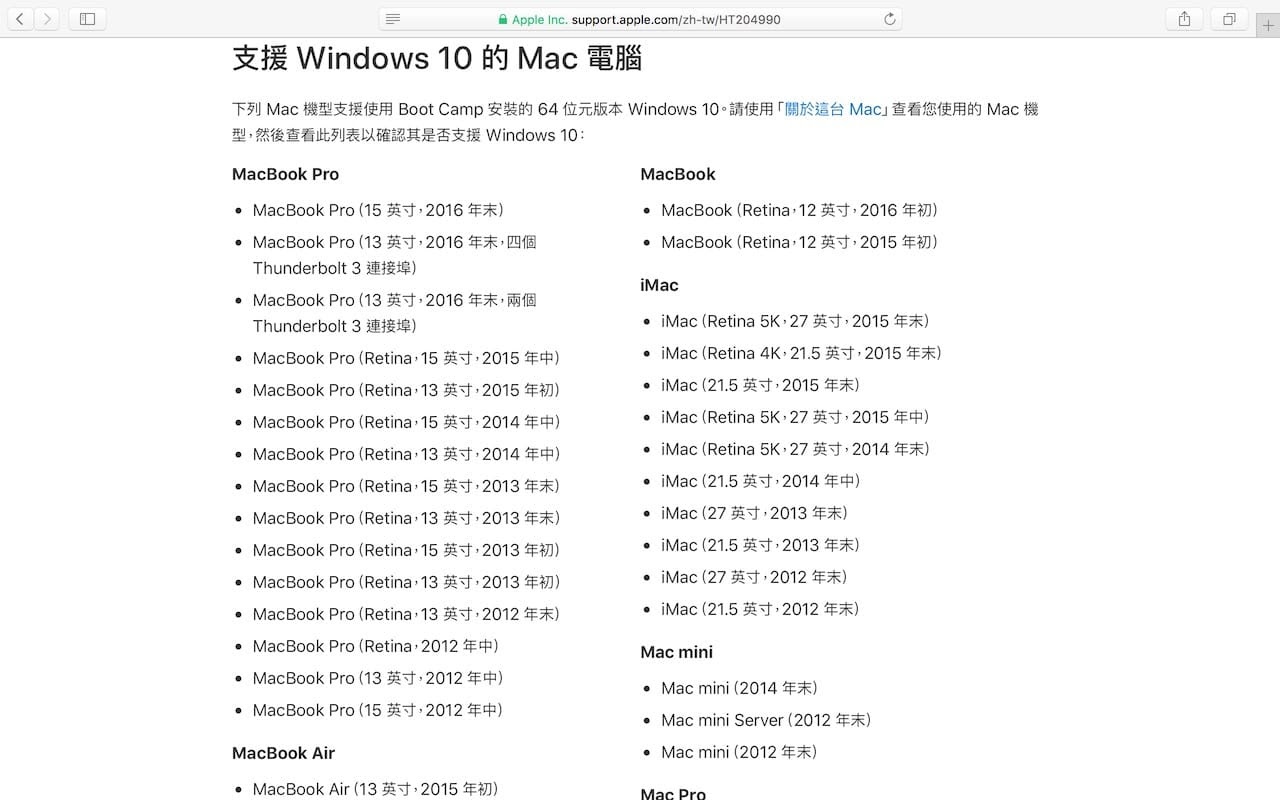Click MacBook Pro (Retina, 15 英寸, 2015 年中)
Image resolution: width=1280 pixels, height=800 pixels.
coord(406,358)
